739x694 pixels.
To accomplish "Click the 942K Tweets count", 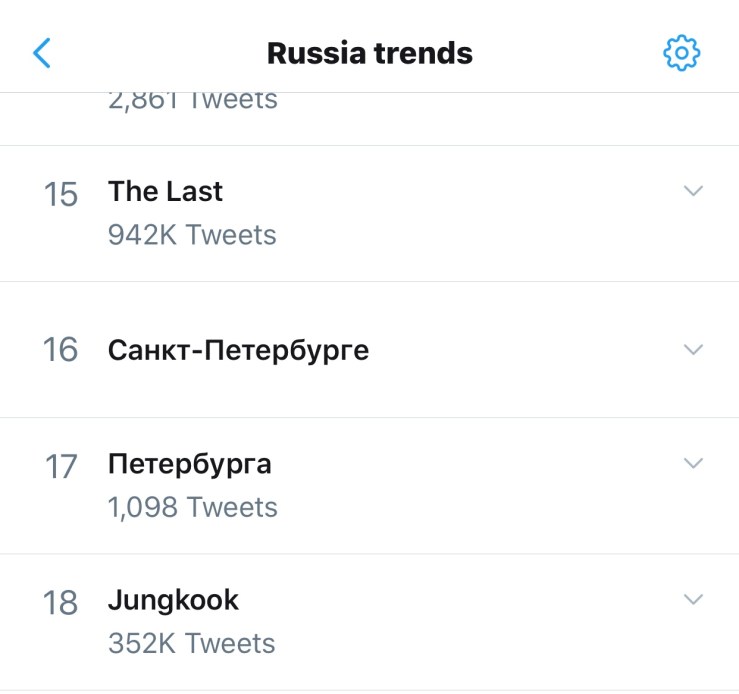I will tap(192, 235).
